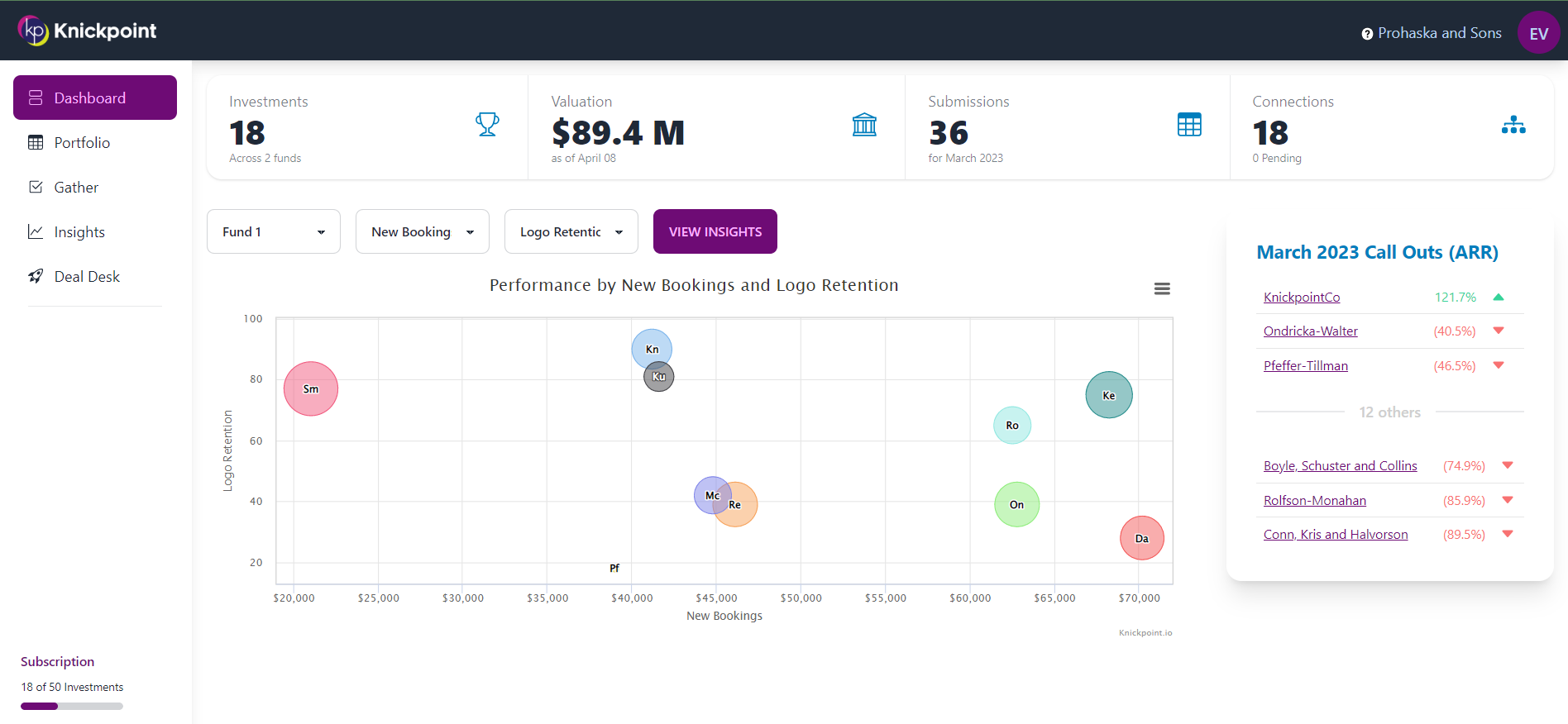Click the Valuation bank icon

(864, 125)
